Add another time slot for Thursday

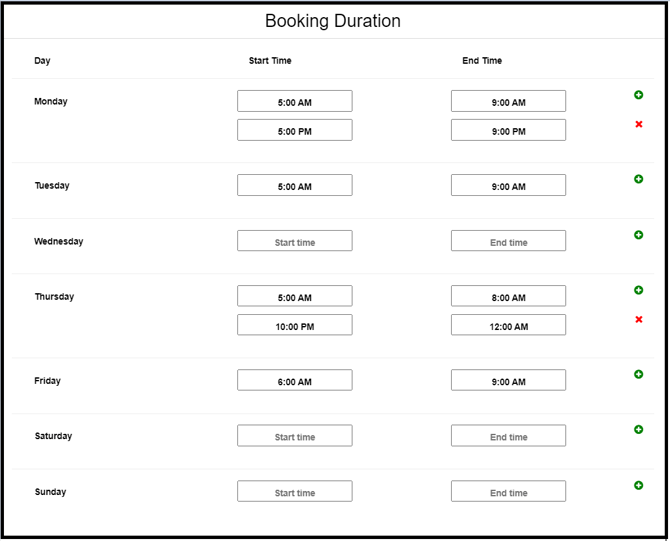click(638, 290)
